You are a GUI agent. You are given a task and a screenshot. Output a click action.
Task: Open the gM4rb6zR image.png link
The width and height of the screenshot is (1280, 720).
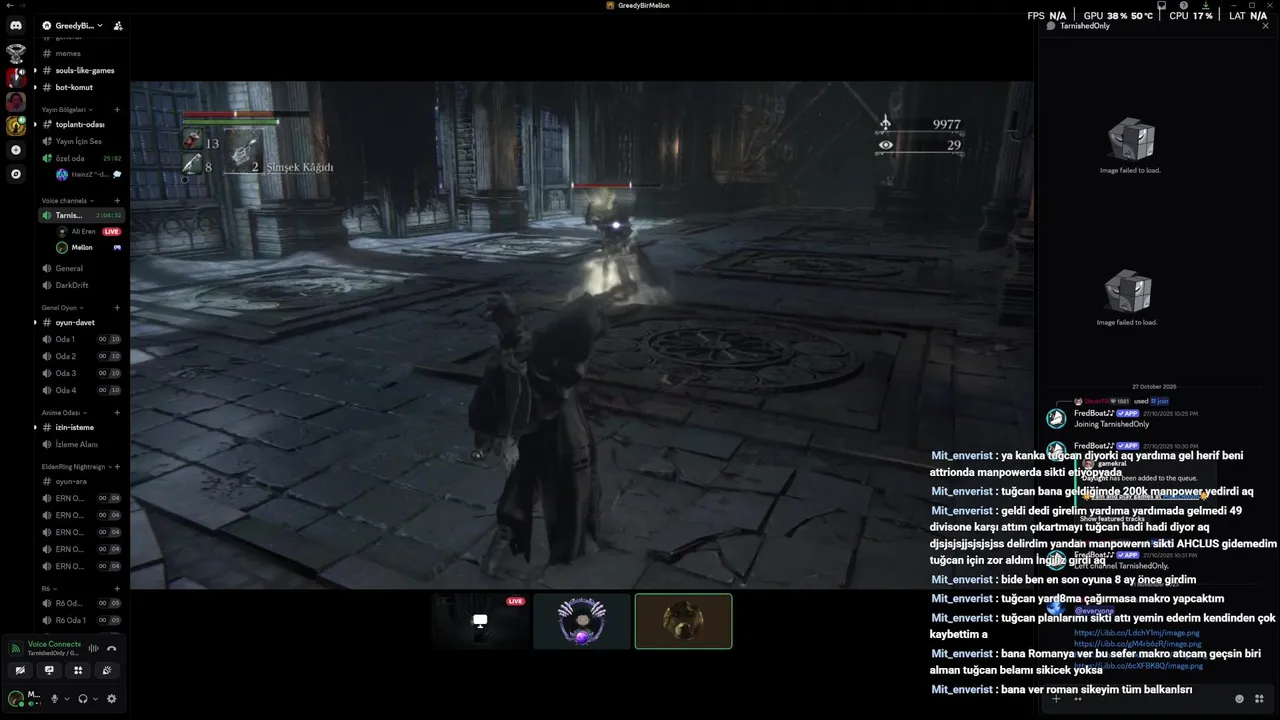coord(1137,643)
